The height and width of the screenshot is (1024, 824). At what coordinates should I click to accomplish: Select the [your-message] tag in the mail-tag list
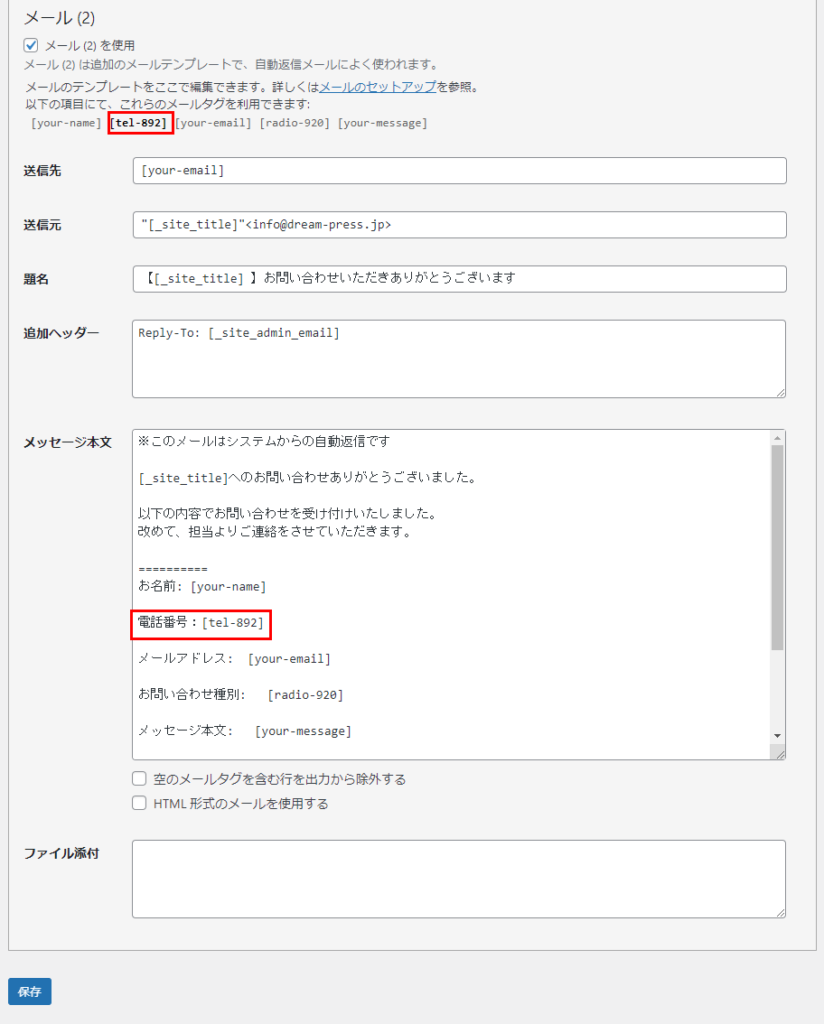pos(382,123)
